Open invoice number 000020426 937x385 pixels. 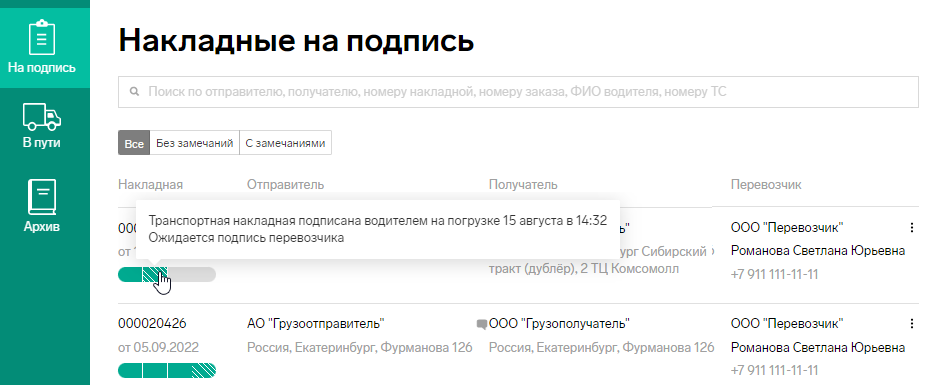point(152,324)
